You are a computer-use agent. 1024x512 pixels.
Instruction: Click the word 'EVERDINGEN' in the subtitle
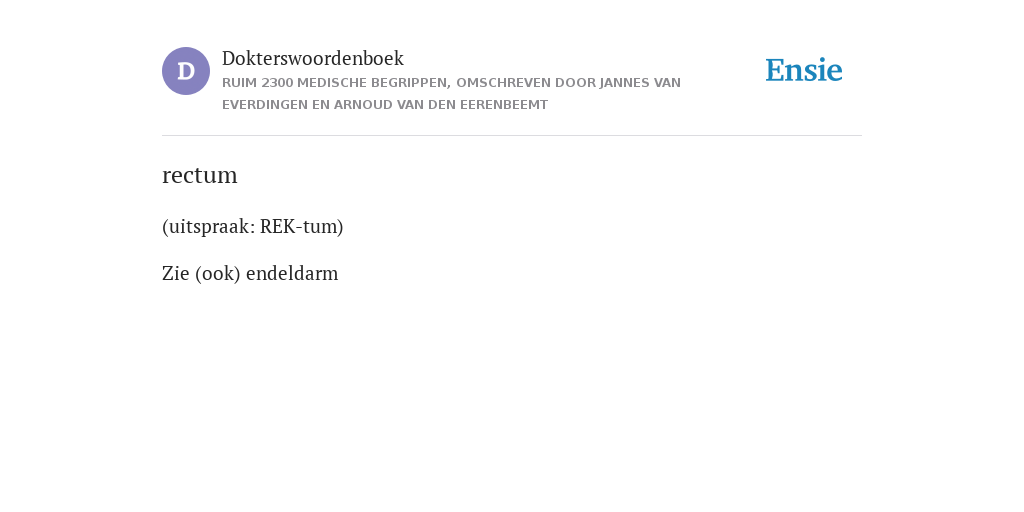265,105
